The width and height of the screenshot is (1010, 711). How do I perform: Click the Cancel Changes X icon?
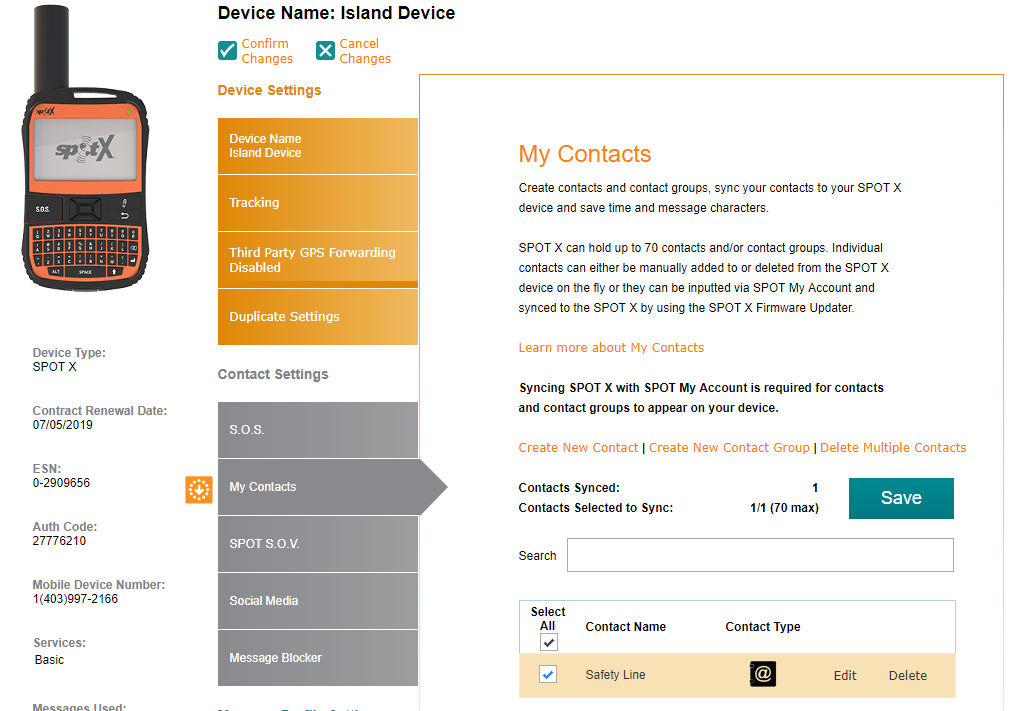(x=325, y=51)
